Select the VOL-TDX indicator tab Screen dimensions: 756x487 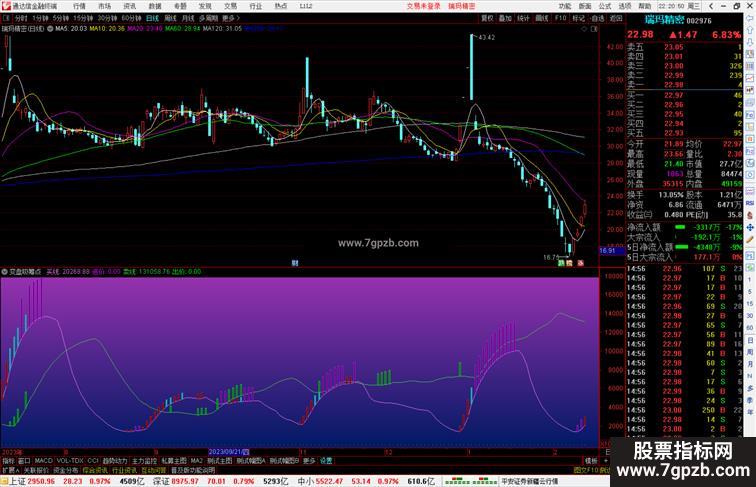[x=70, y=461]
